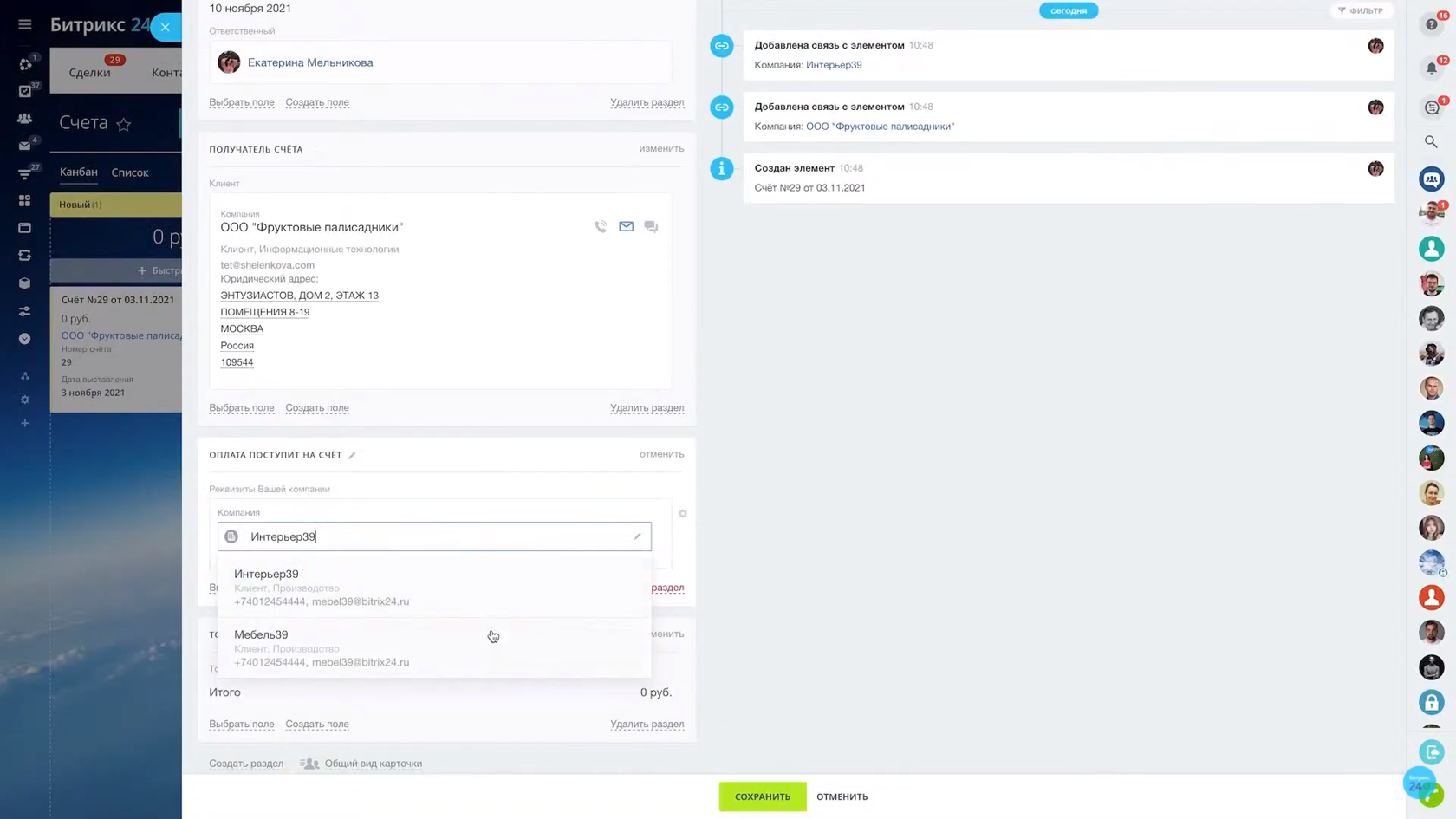Click the link icon of the Интерьер39 timeline entry
1456x819 pixels.
[722, 46]
